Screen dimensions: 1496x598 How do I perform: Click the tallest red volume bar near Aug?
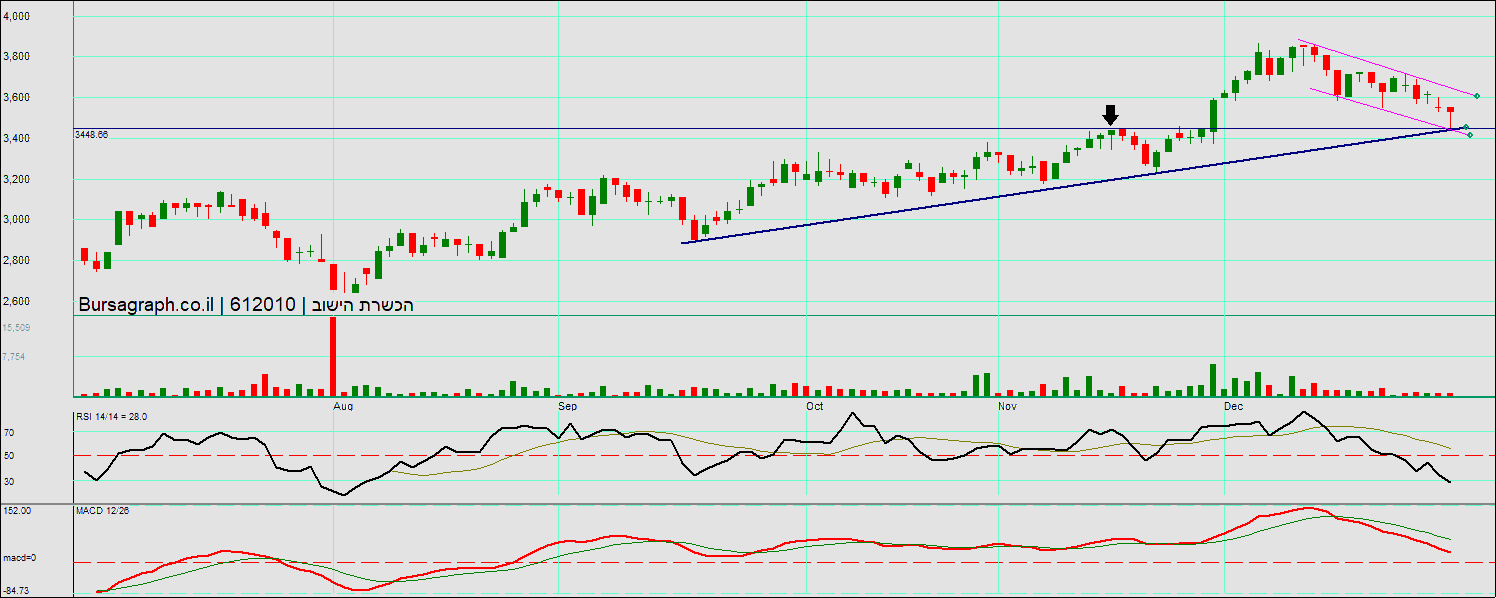333,356
